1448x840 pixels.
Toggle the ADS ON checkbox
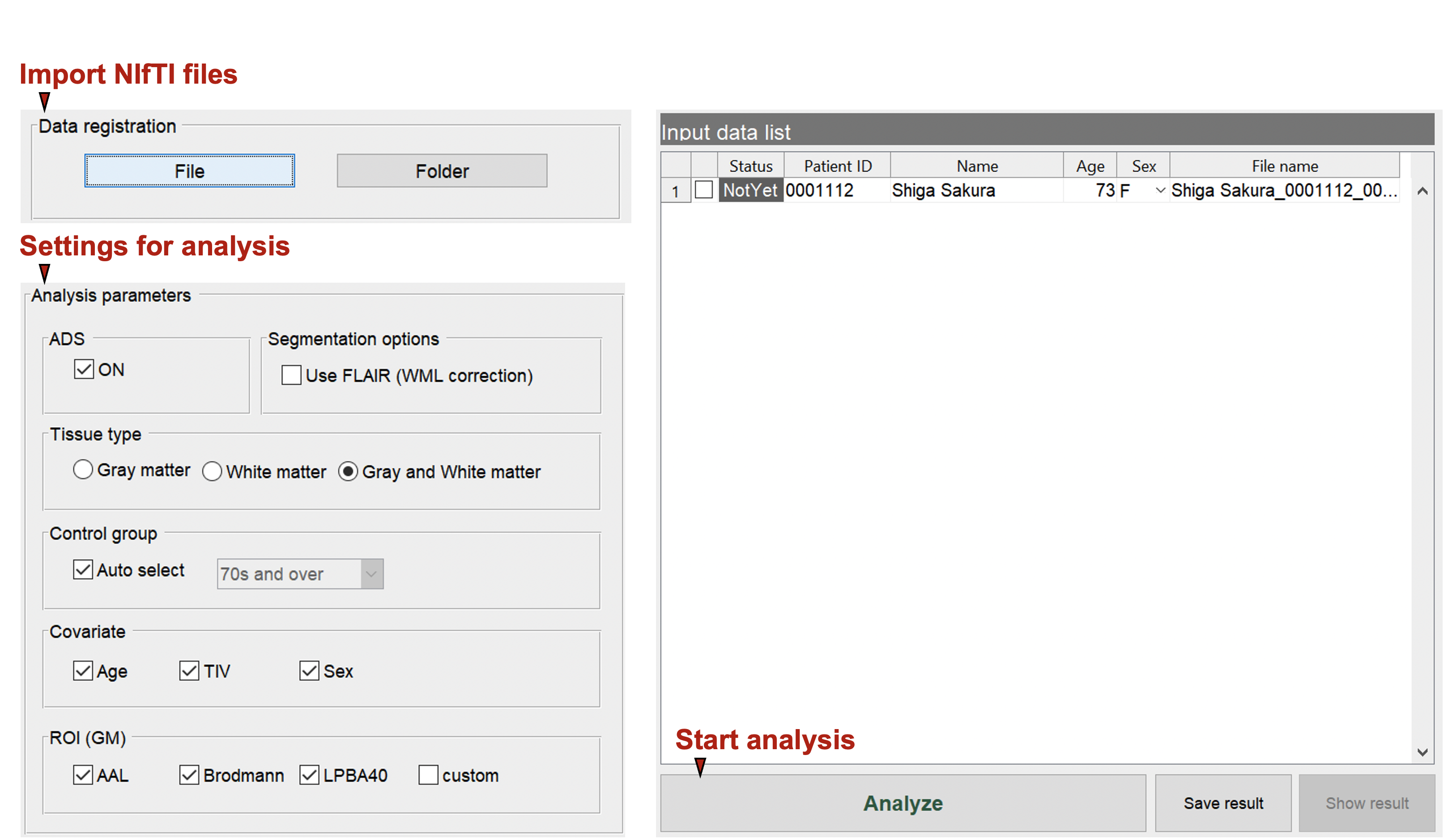(84, 369)
